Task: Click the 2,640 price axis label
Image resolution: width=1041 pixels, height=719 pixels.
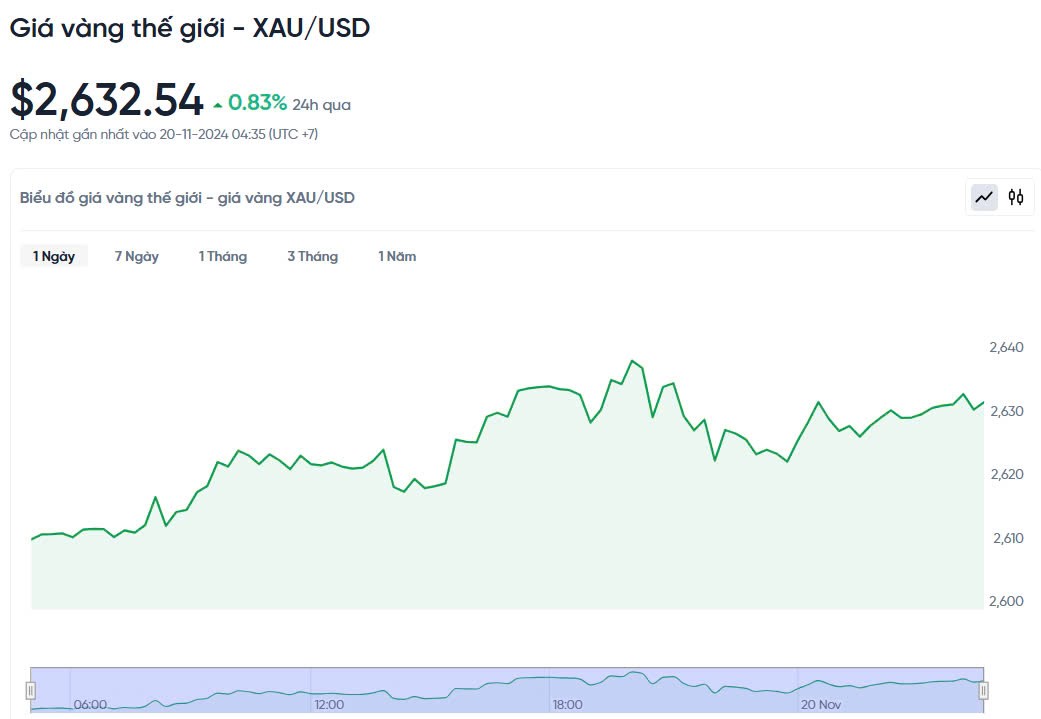Action: (x=1007, y=347)
